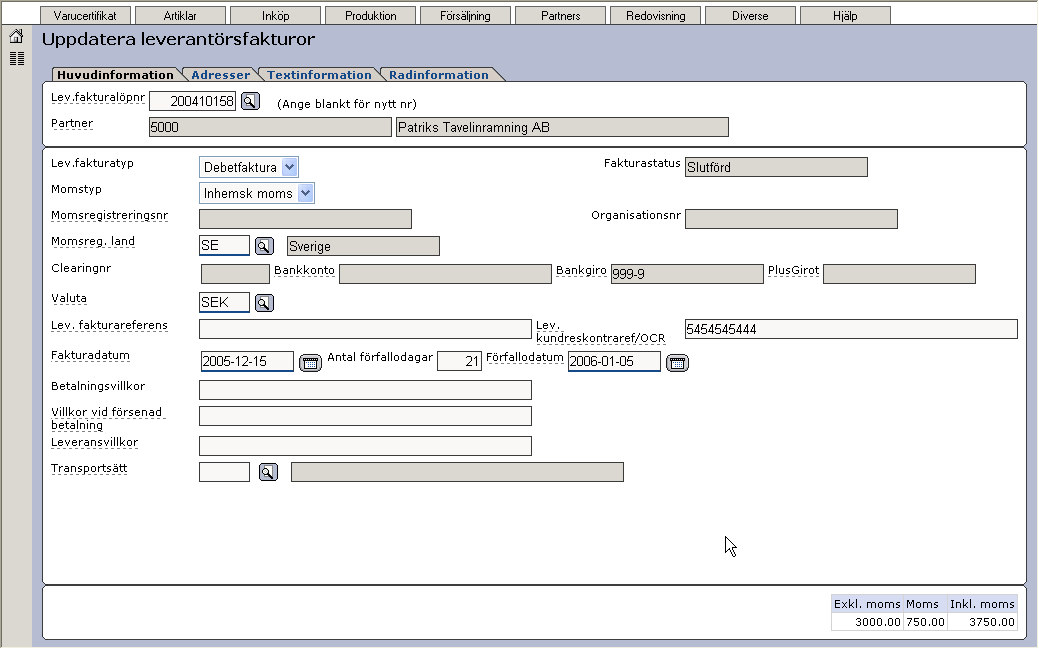The image size is (1039, 649).
Task: Click the Inkl. moms value 3750.00
Action: tap(991, 622)
